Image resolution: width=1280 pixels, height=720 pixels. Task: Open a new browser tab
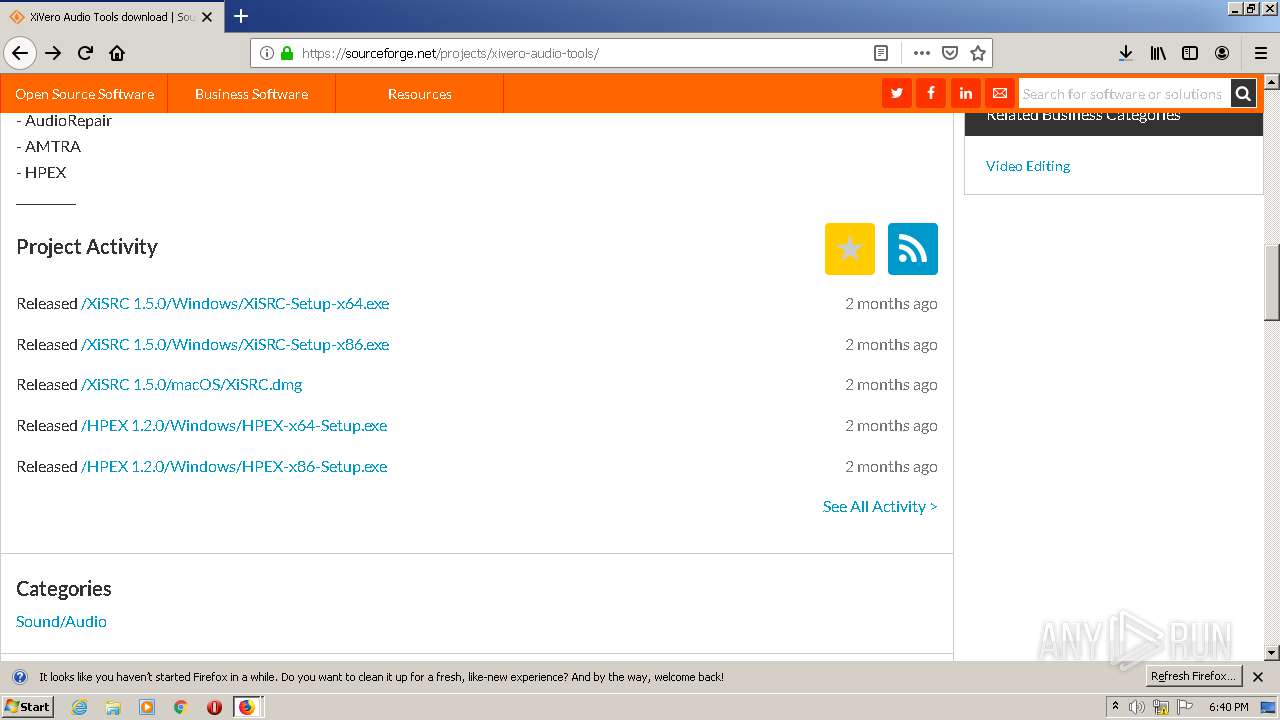tap(241, 16)
